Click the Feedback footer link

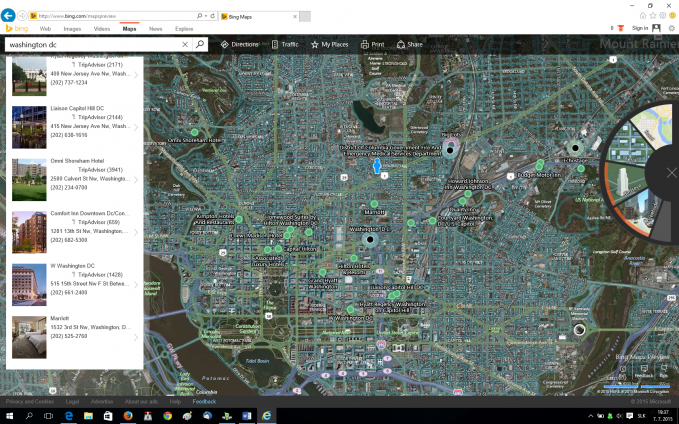pyautogui.click(x=204, y=401)
